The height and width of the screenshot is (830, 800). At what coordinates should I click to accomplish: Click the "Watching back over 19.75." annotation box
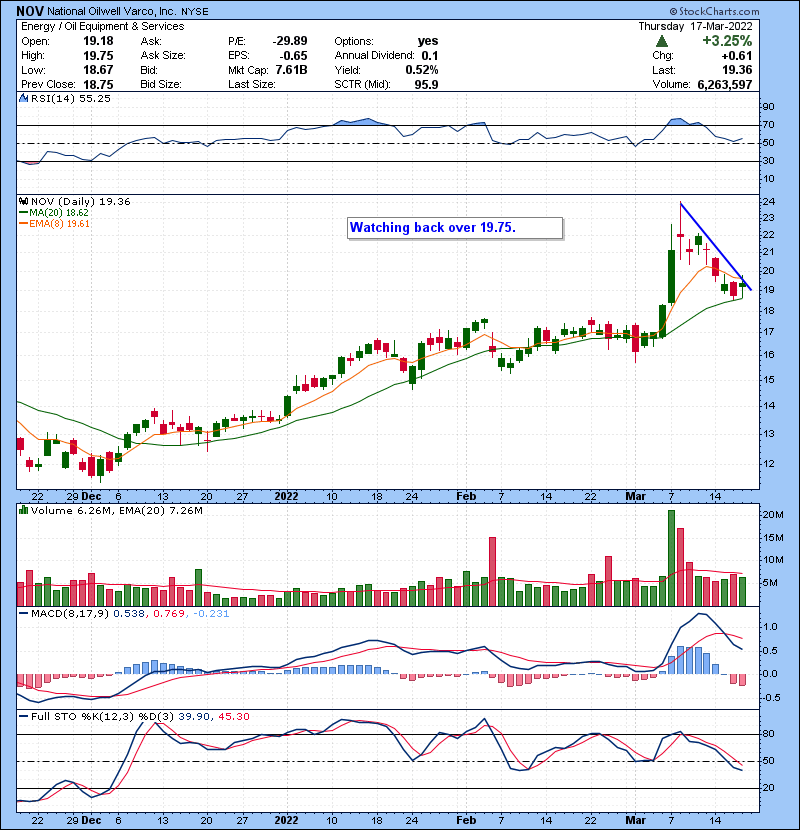point(455,228)
